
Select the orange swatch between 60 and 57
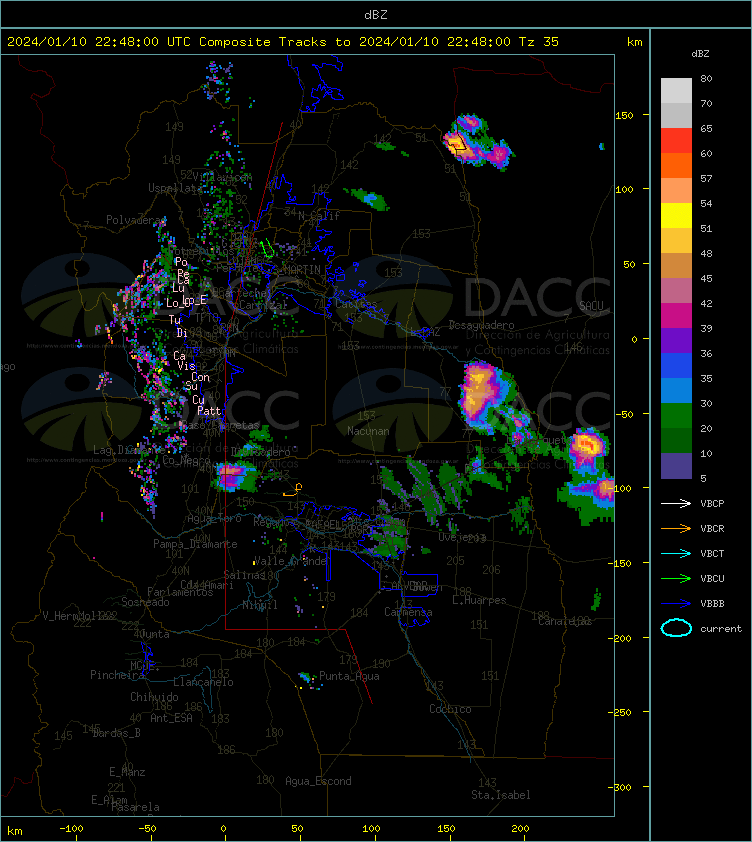pos(676,165)
